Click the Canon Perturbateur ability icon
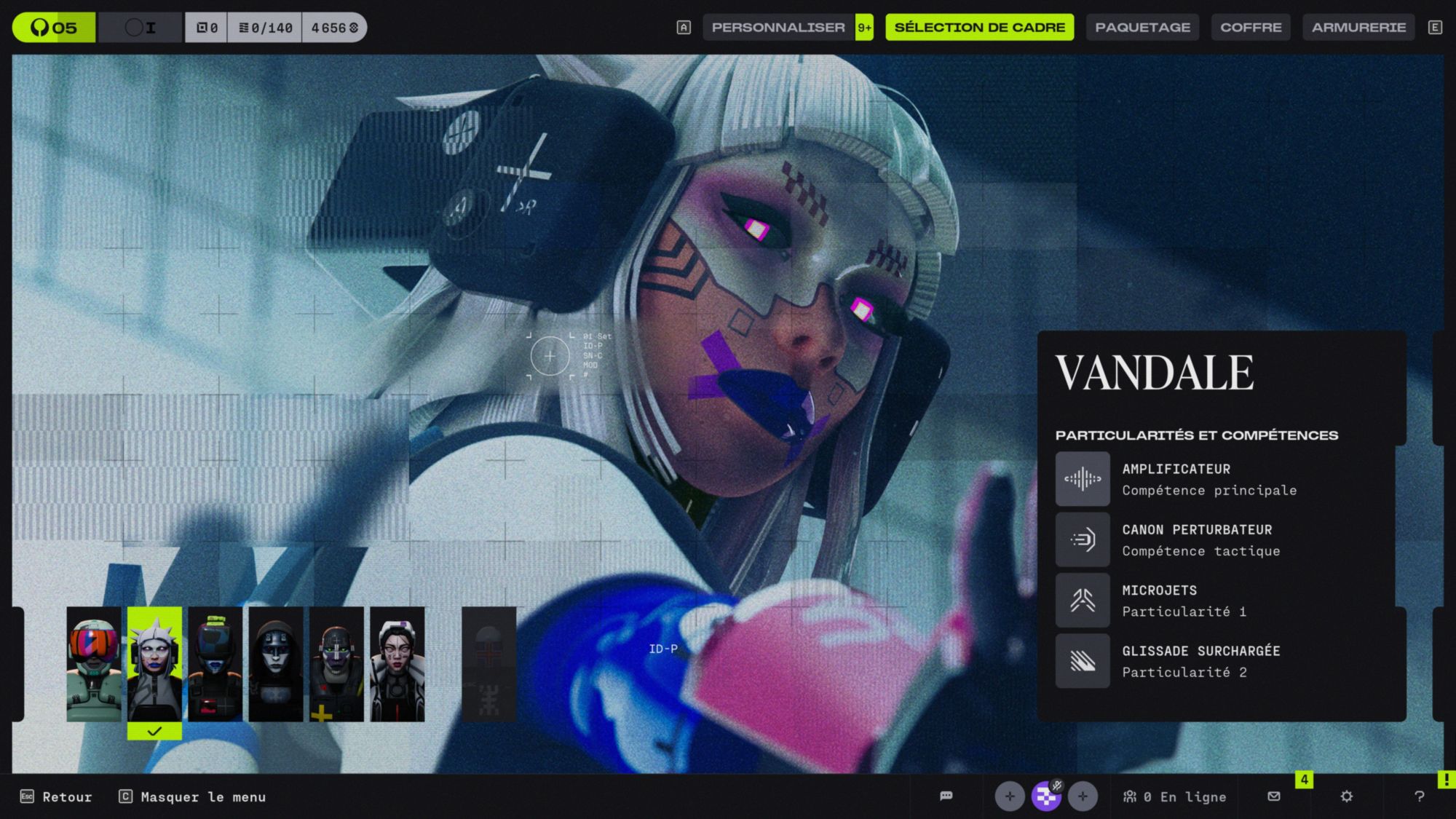The image size is (1456, 819). coord(1083,539)
